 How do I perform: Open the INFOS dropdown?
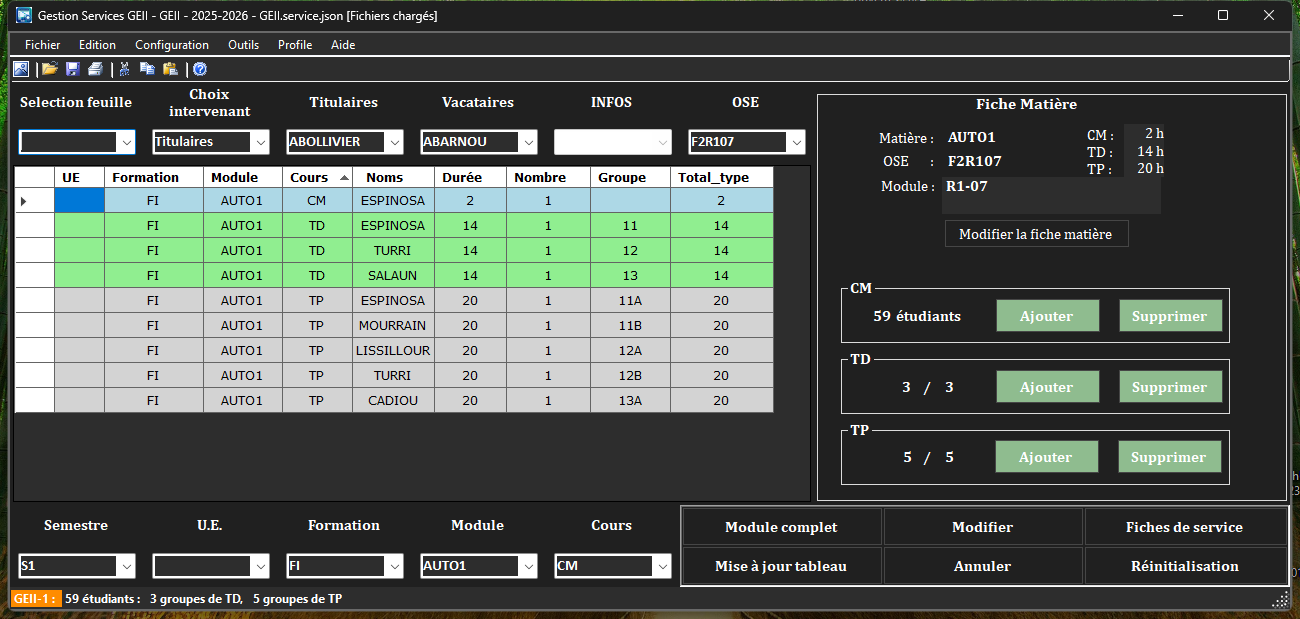pos(663,142)
